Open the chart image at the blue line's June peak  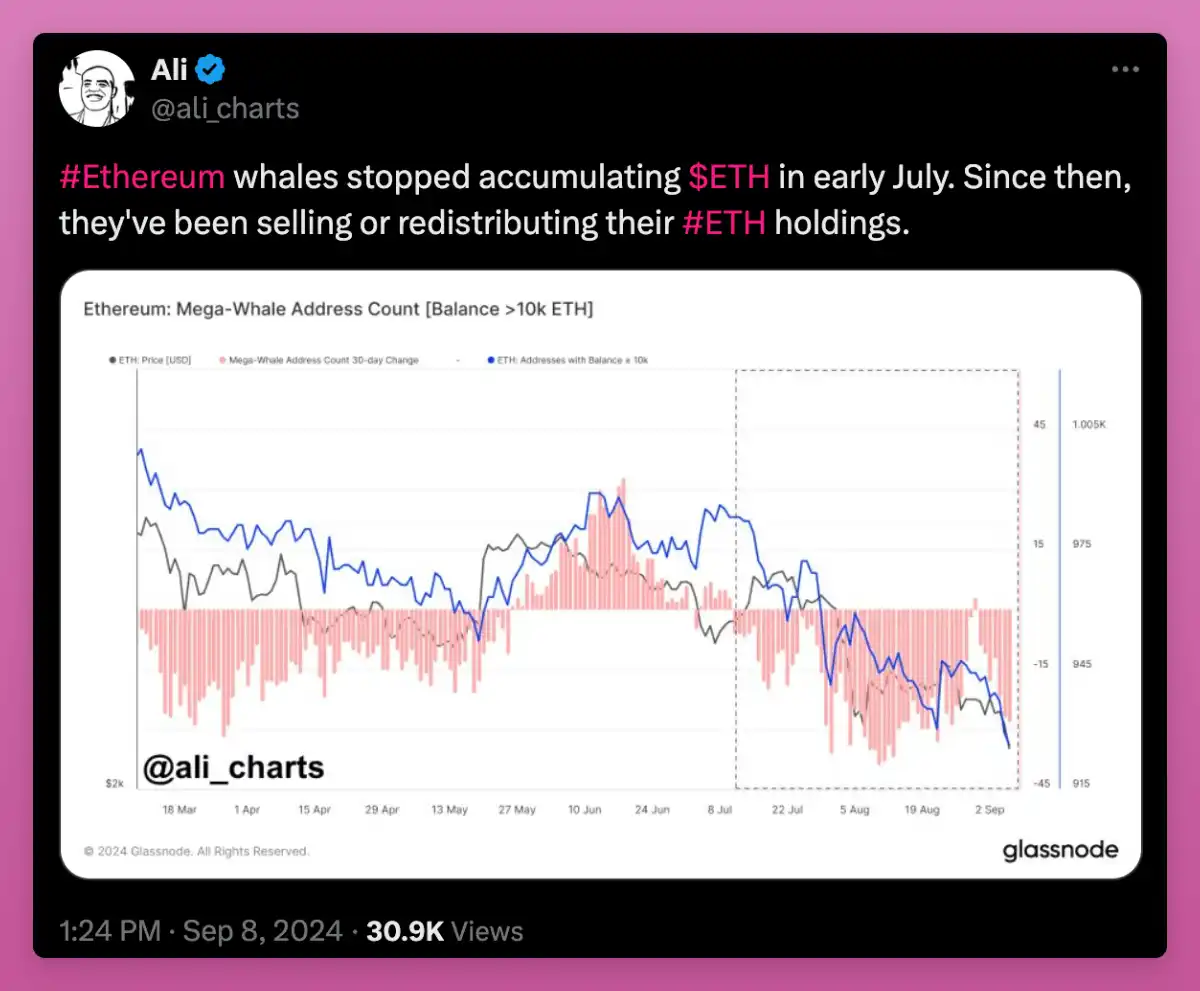[x=596, y=494]
